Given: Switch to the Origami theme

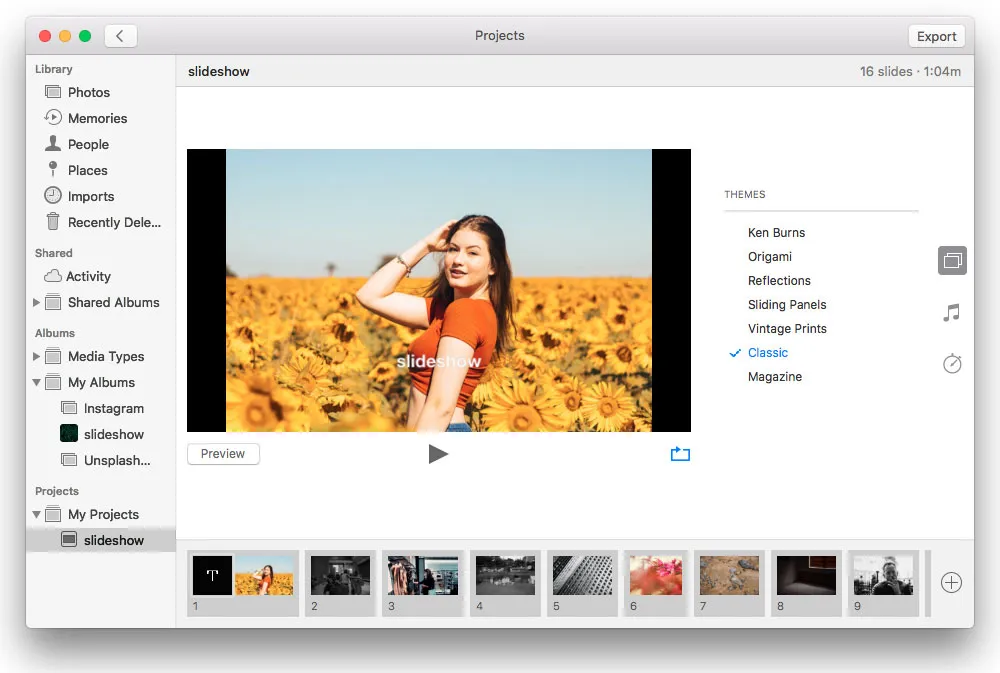Looking at the screenshot, I should (x=770, y=256).
